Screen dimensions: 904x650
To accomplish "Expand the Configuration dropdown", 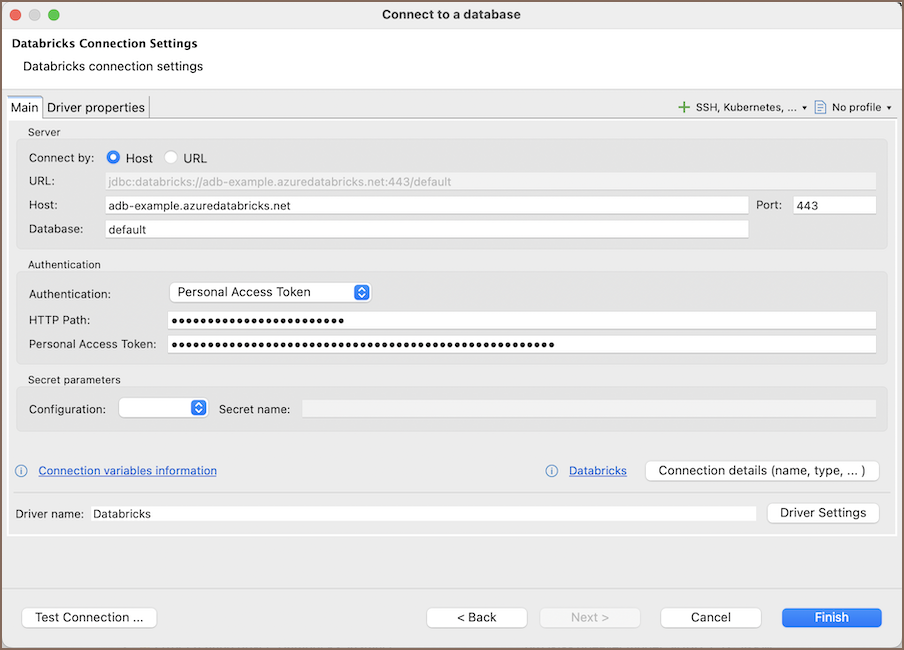I will pyautogui.click(x=163, y=408).
